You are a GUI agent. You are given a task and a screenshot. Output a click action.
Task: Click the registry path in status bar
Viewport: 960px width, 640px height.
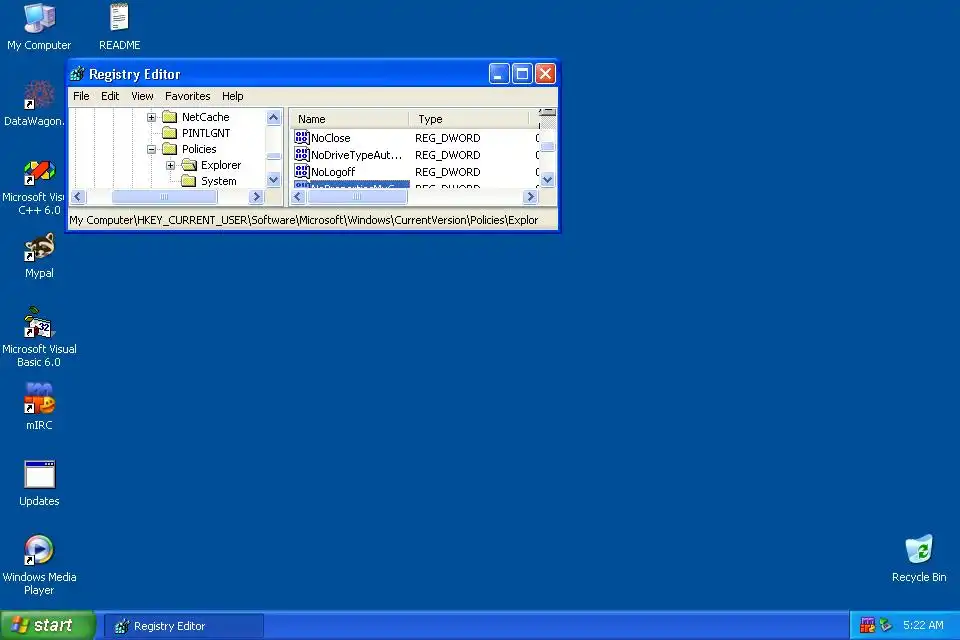tap(304, 220)
